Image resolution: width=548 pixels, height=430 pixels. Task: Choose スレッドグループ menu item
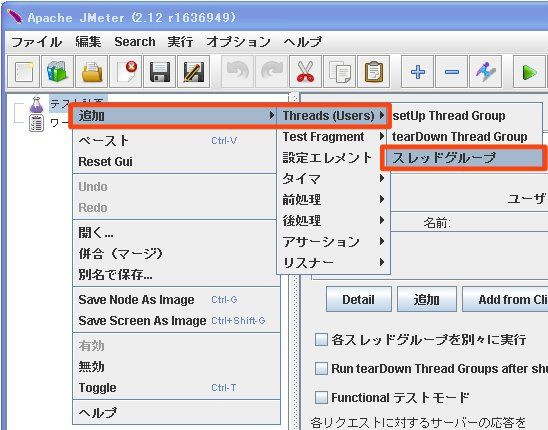click(x=465, y=158)
